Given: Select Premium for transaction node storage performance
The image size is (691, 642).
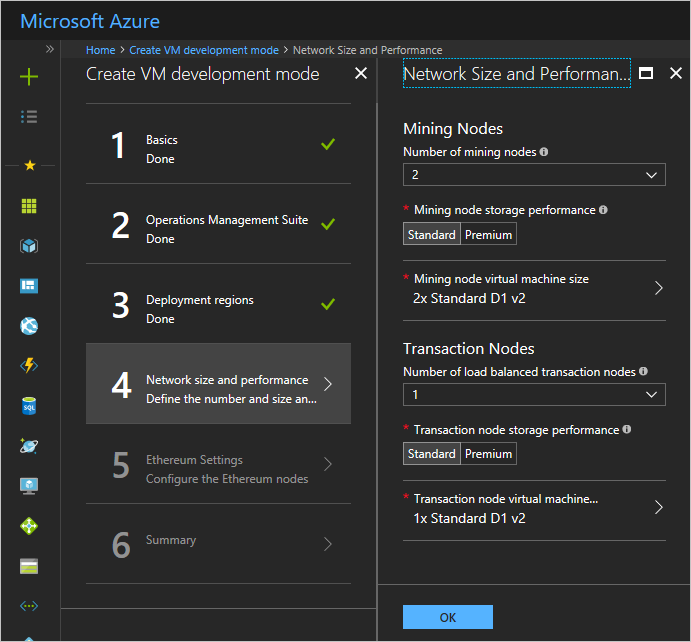Looking at the screenshot, I should pos(489,454).
